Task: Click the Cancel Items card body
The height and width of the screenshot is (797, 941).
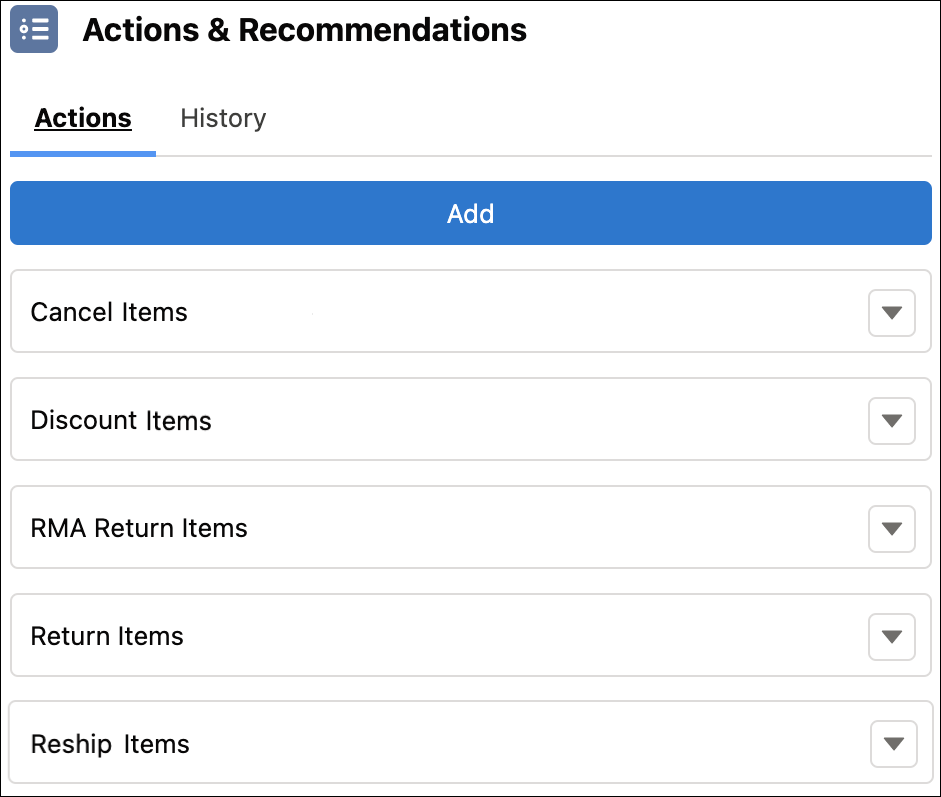Action: coord(470,311)
